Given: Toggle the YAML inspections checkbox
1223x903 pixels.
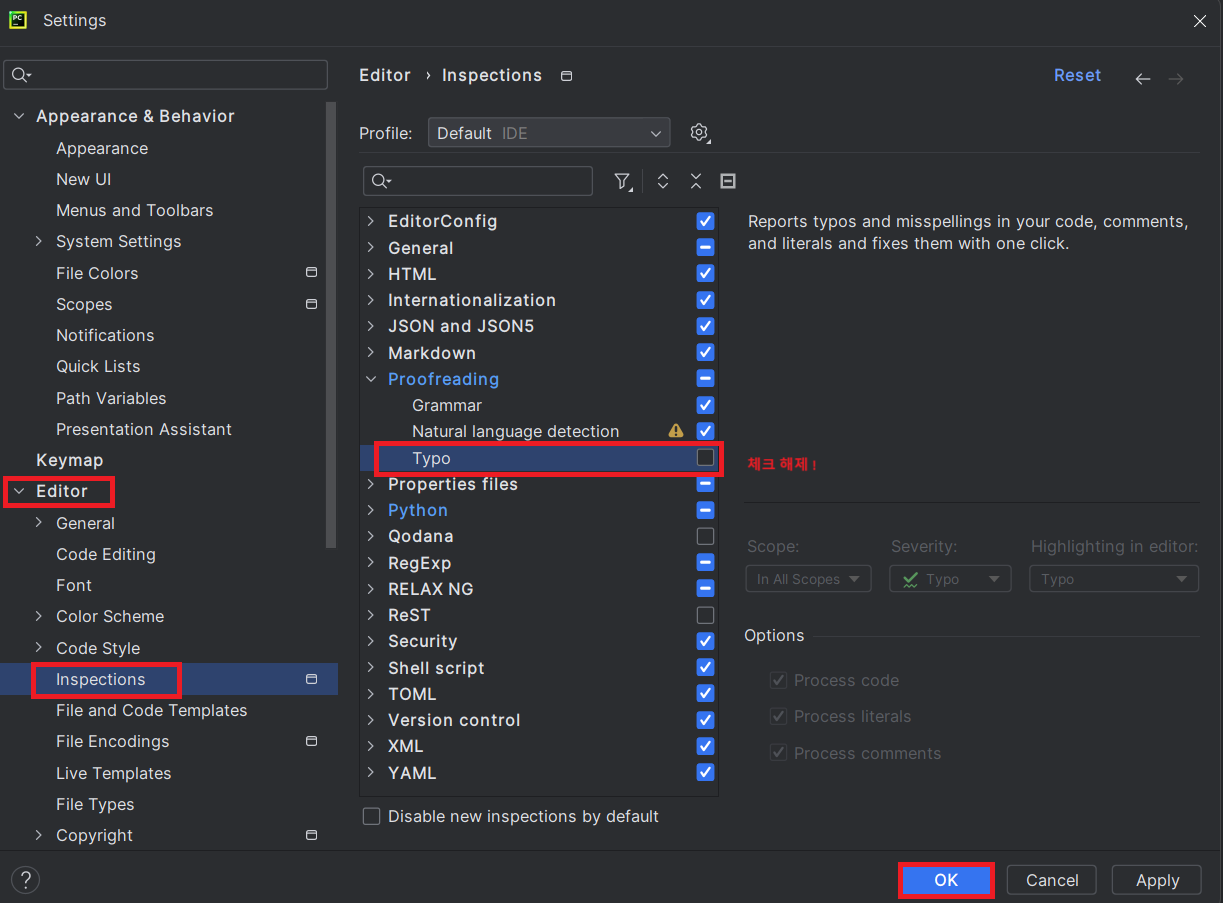Looking at the screenshot, I should point(705,772).
